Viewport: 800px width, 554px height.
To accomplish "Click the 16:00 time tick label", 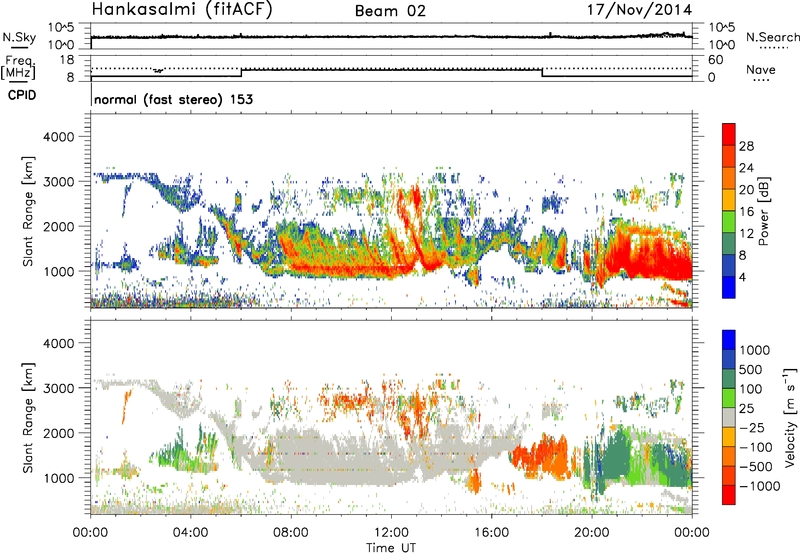I will pos(491,533).
